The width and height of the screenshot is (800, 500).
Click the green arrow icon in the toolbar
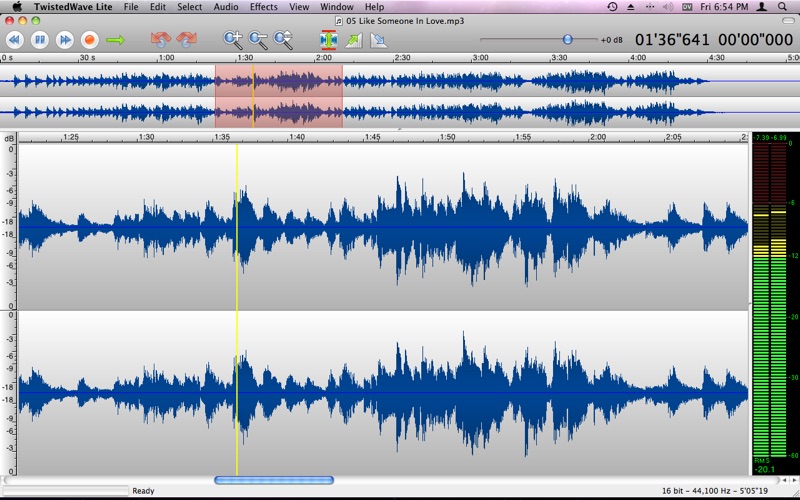pyautogui.click(x=115, y=40)
